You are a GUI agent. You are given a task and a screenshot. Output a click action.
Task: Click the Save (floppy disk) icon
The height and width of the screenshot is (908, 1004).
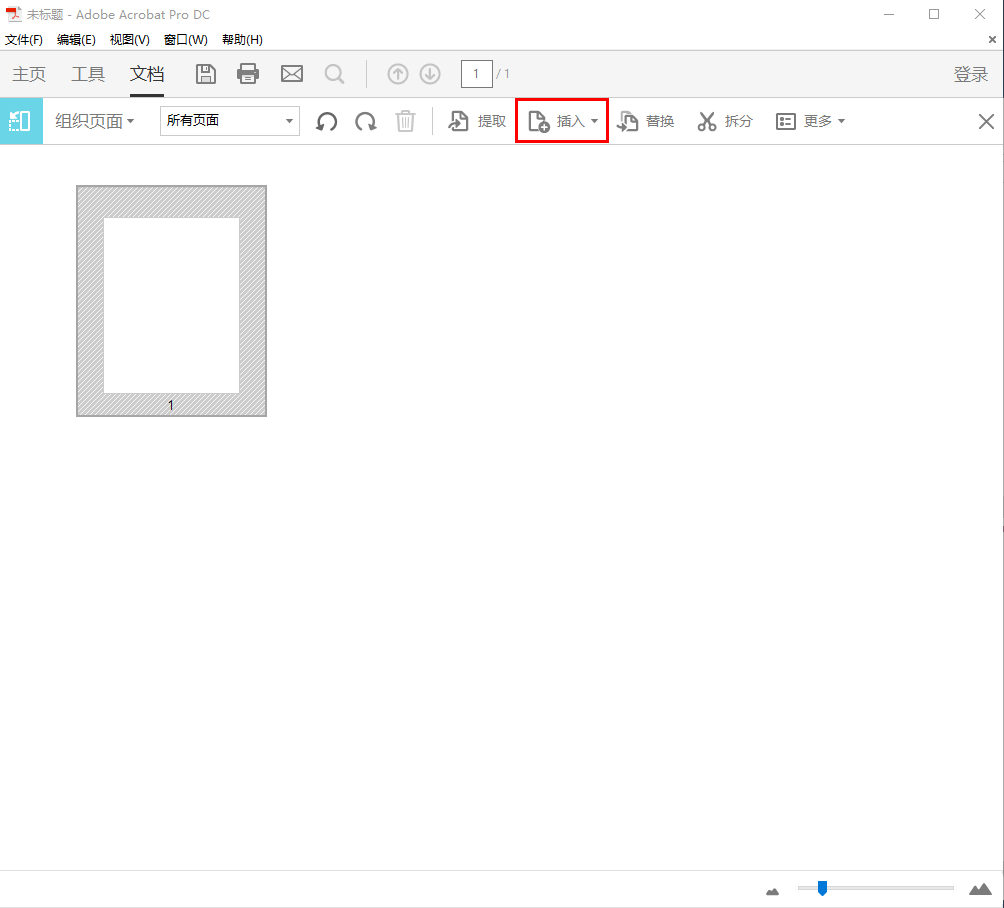(206, 74)
